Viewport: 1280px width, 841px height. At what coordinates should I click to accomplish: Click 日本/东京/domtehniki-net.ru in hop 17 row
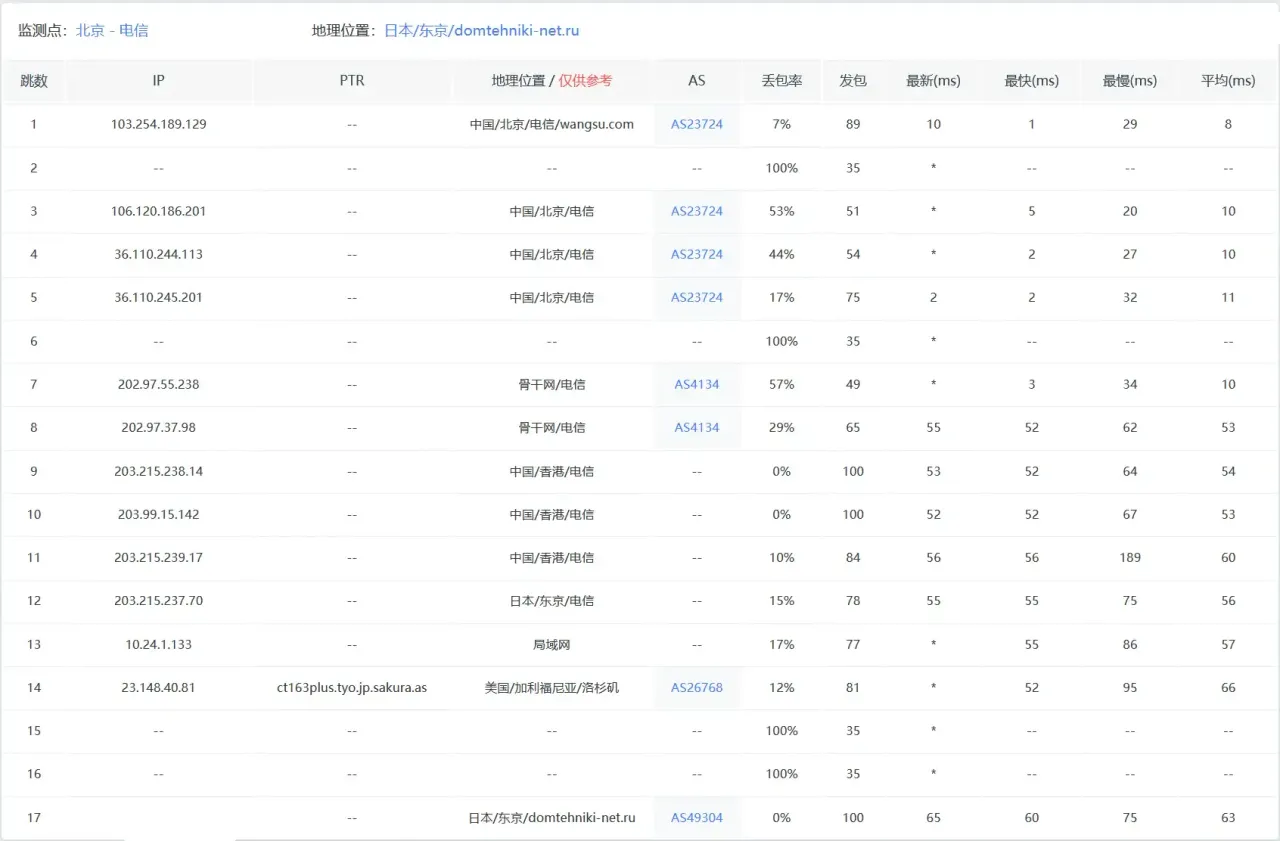[552, 817]
